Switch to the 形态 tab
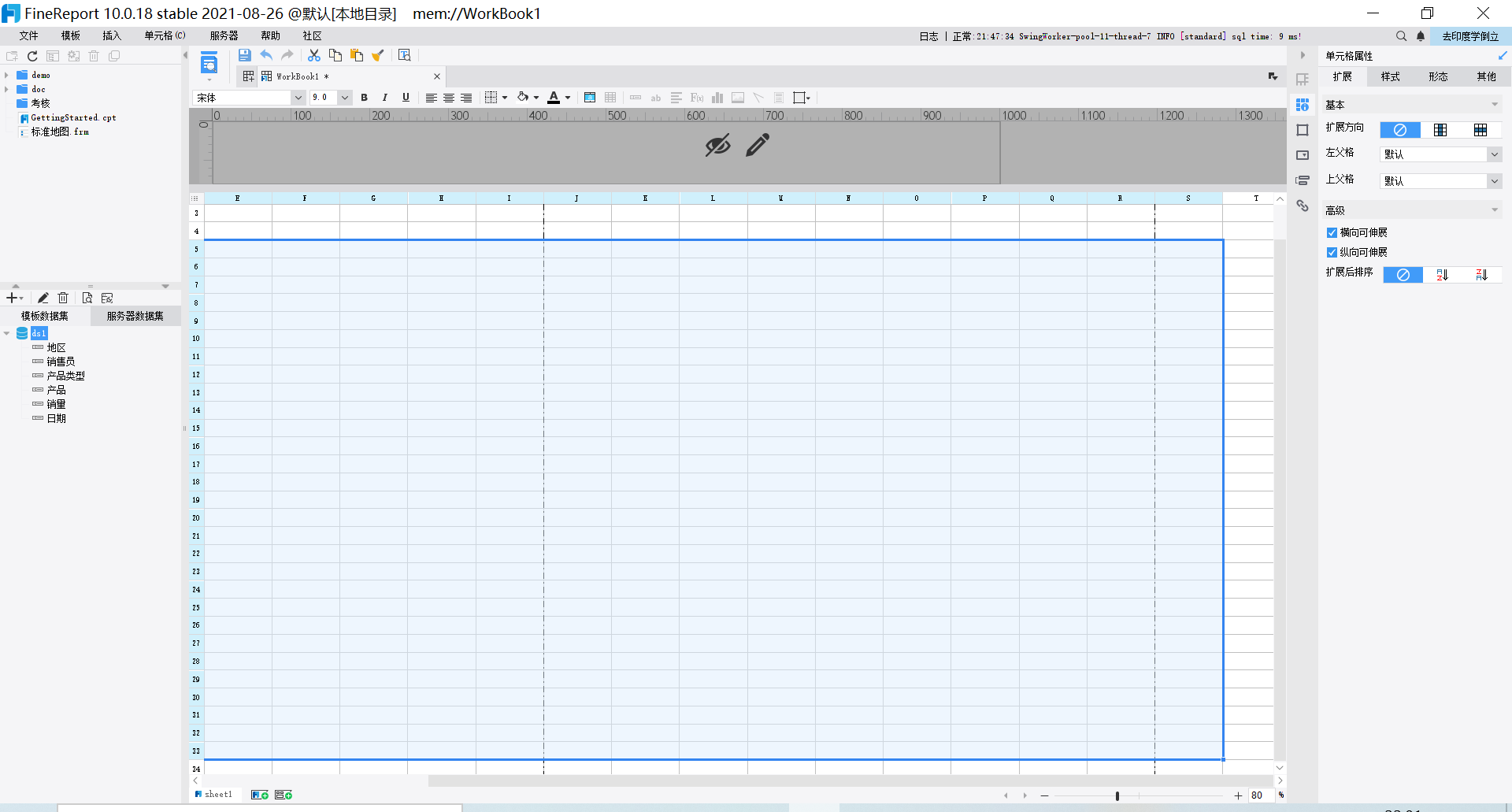Screen dimensions: 1512x812 click(1439, 77)
